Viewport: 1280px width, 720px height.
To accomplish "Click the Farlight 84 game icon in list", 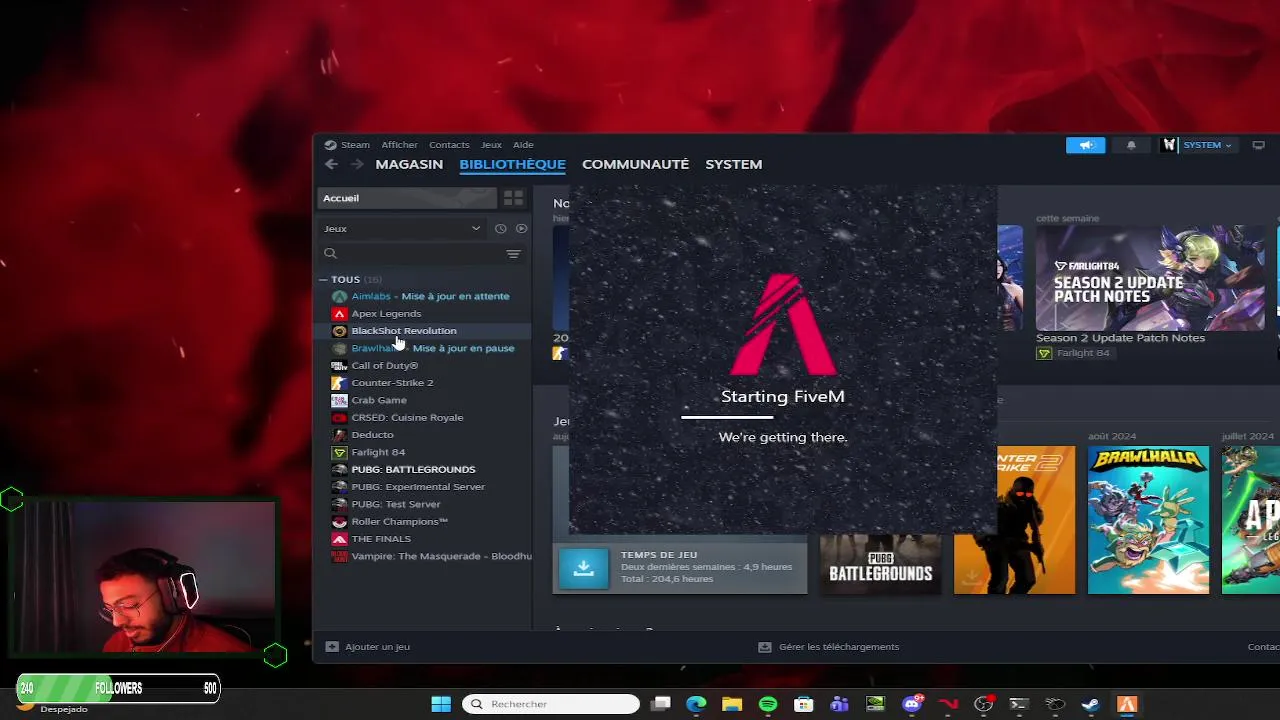I will [x=339, y=452].
